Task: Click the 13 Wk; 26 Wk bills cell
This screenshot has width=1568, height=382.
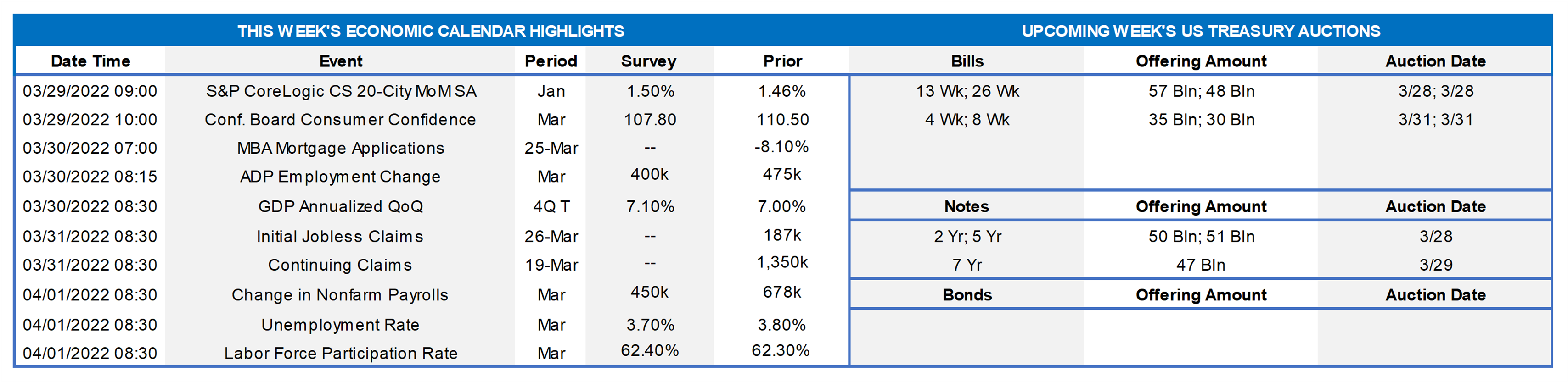Action: (x=967, y=91)
